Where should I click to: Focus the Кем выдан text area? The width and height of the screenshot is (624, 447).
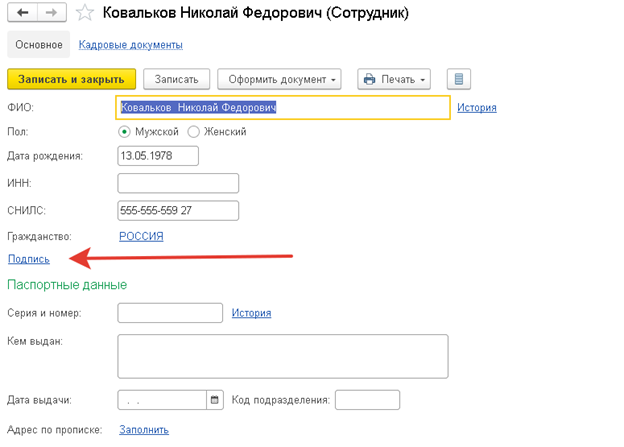point(282,353)
